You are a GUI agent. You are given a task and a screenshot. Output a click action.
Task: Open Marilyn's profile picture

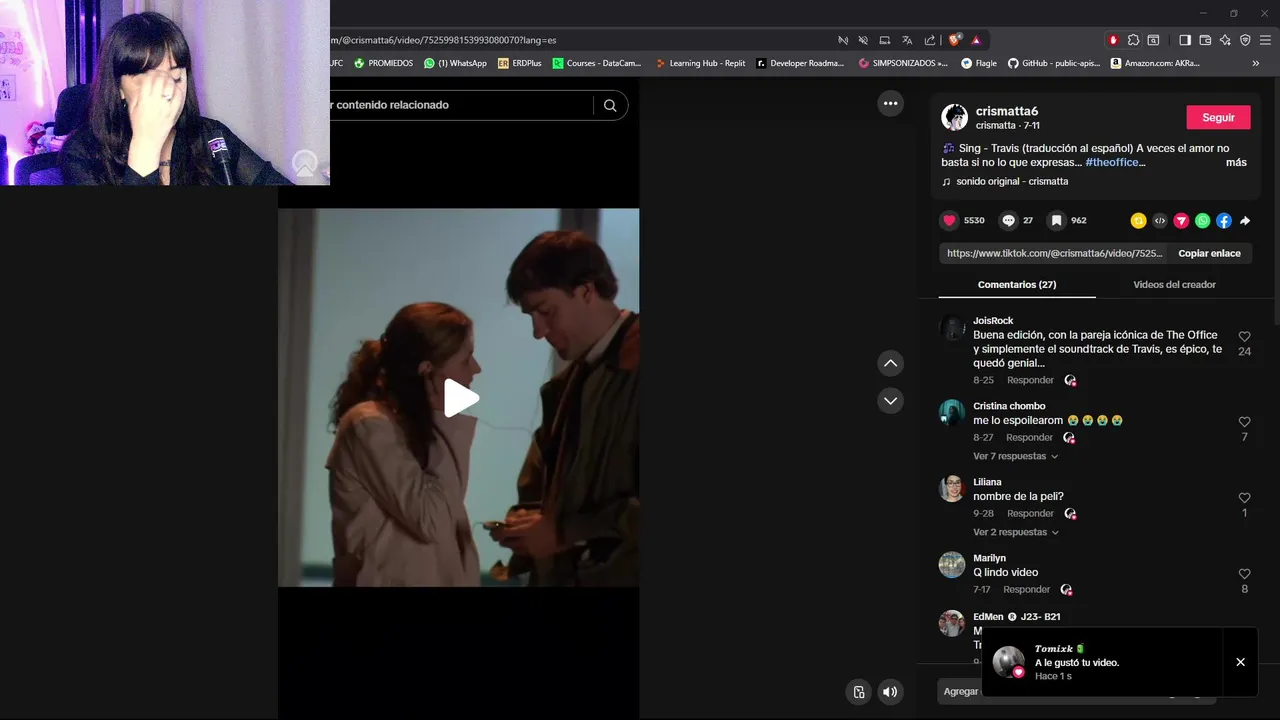(x=952, y=564)
